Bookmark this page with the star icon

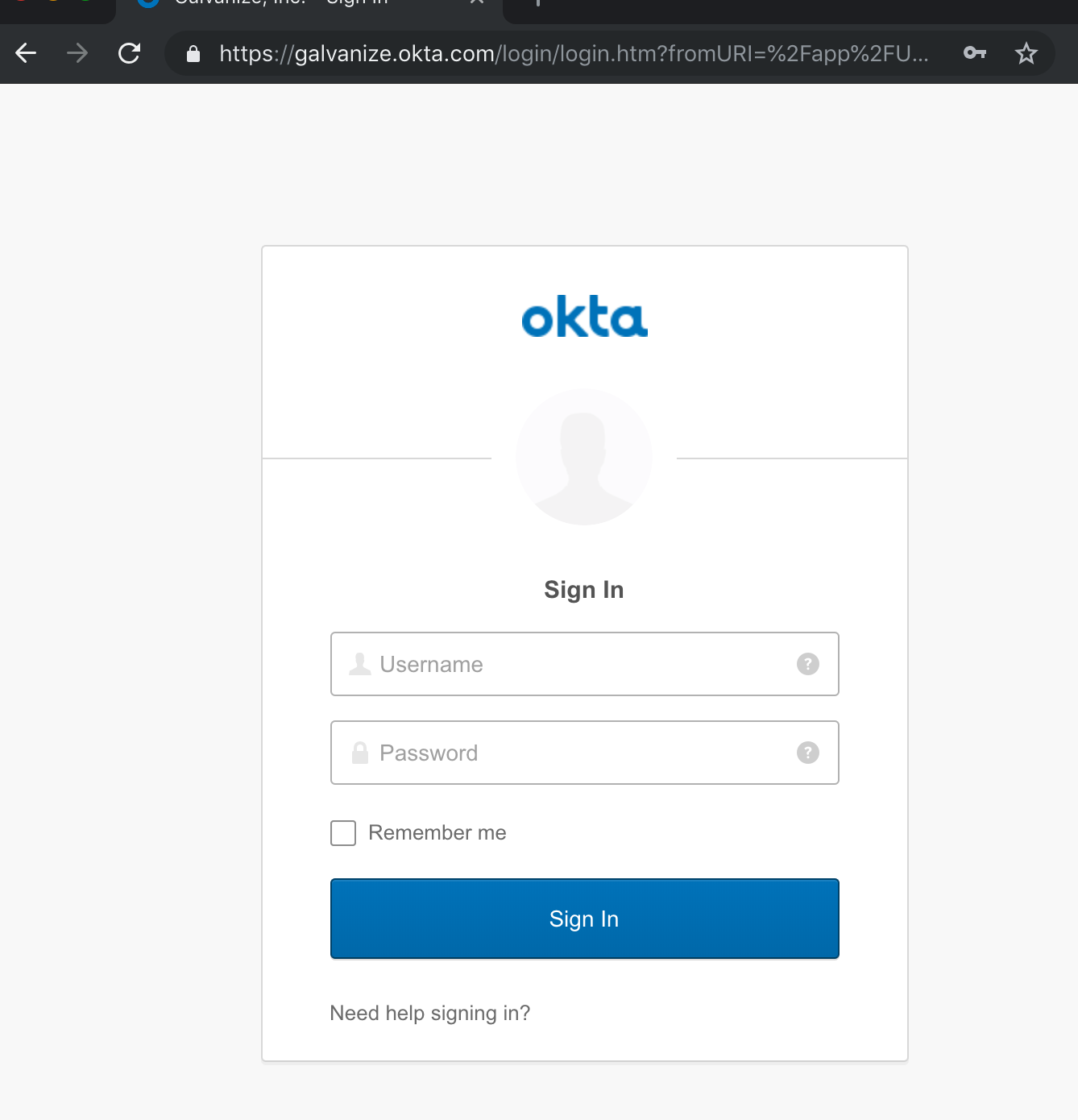point(1026,53)
